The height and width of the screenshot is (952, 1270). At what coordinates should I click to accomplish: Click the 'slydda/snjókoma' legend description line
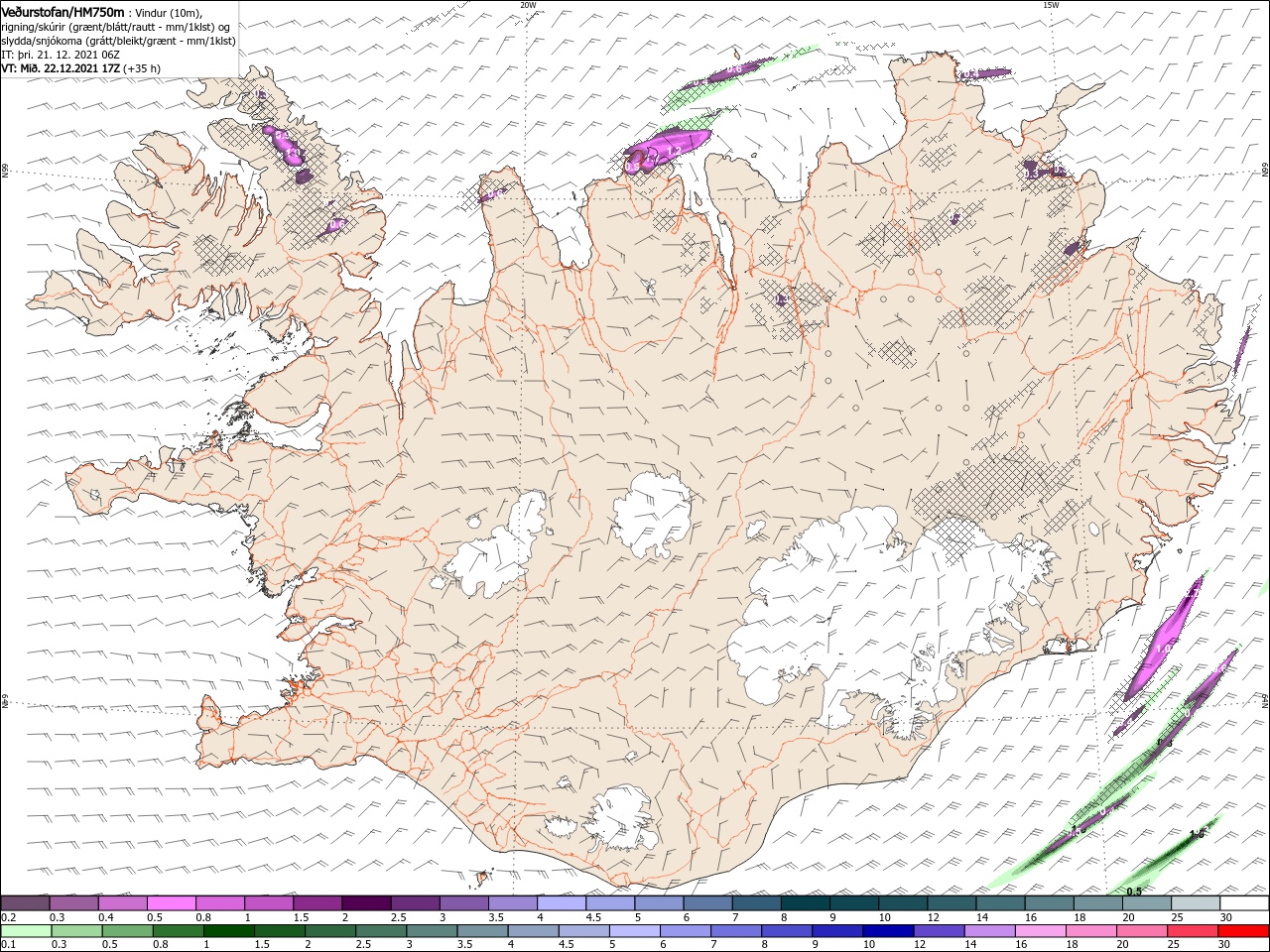[x=119, y=41]
